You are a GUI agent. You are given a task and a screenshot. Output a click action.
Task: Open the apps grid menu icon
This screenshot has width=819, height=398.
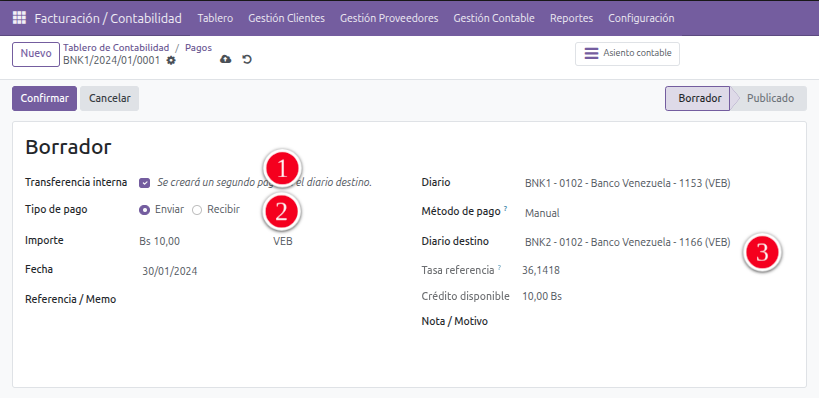(19, 18)
